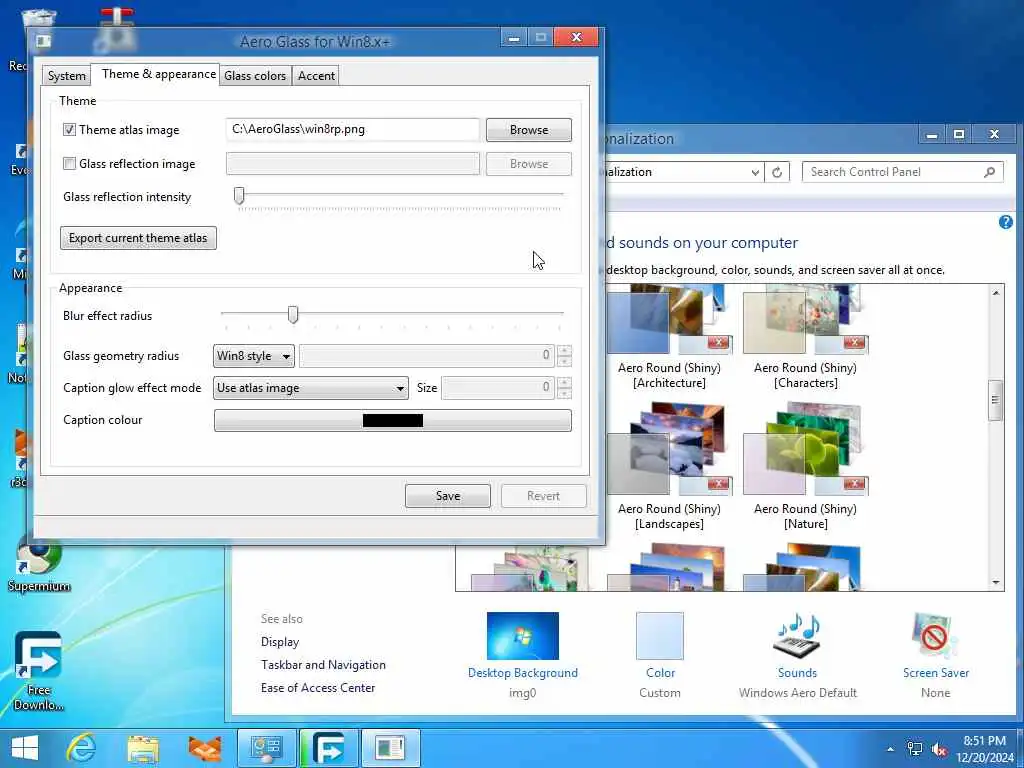
Task: Open the Start menu Windows logo
Action: point(25,748)
